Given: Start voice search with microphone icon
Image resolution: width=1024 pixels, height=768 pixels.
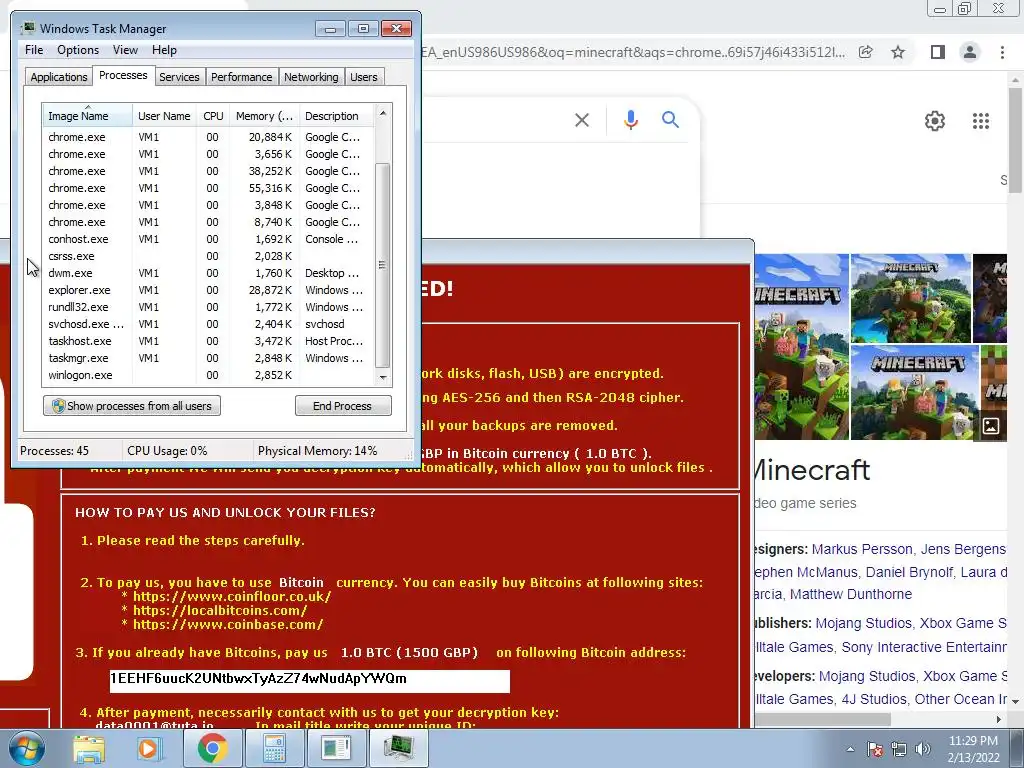Looking at the screenshot, I should (630, 120).
